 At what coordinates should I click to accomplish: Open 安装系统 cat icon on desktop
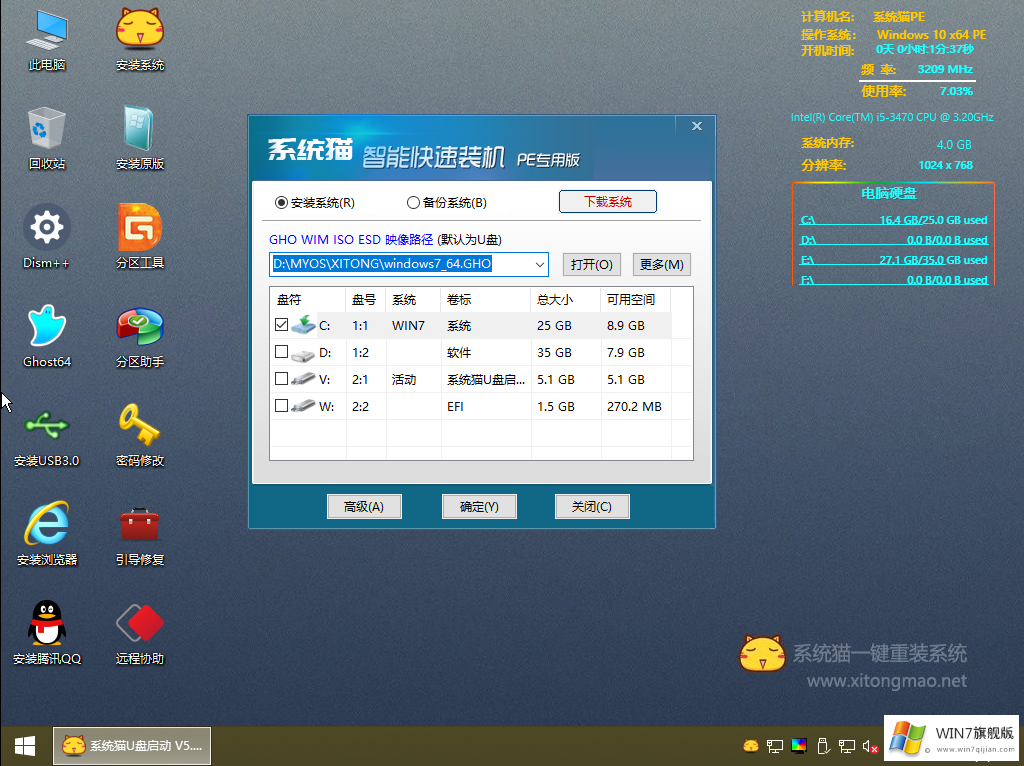click(x=139, y=39)
